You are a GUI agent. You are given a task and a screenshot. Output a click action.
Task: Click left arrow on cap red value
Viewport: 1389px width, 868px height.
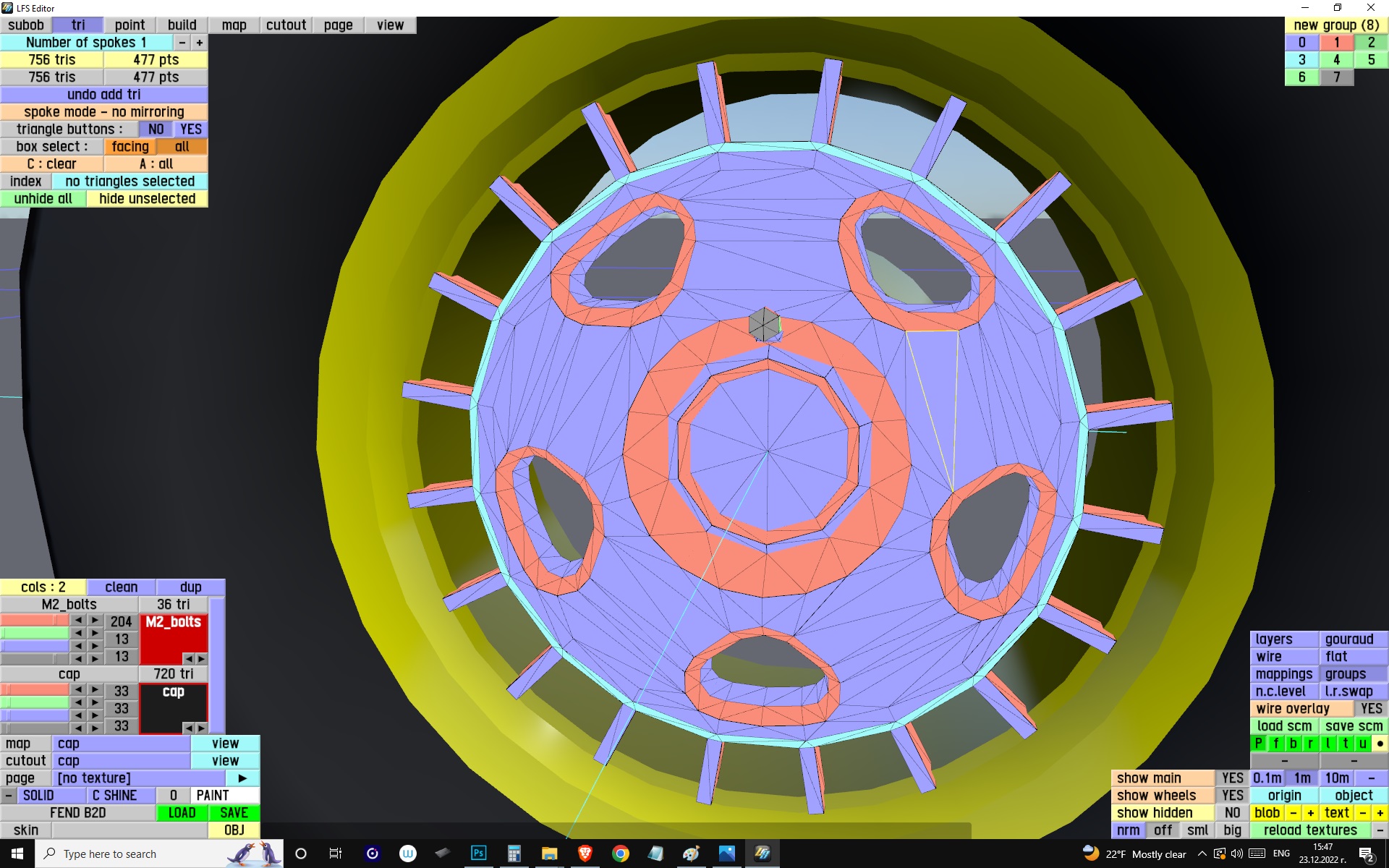[x=78, y=690]
